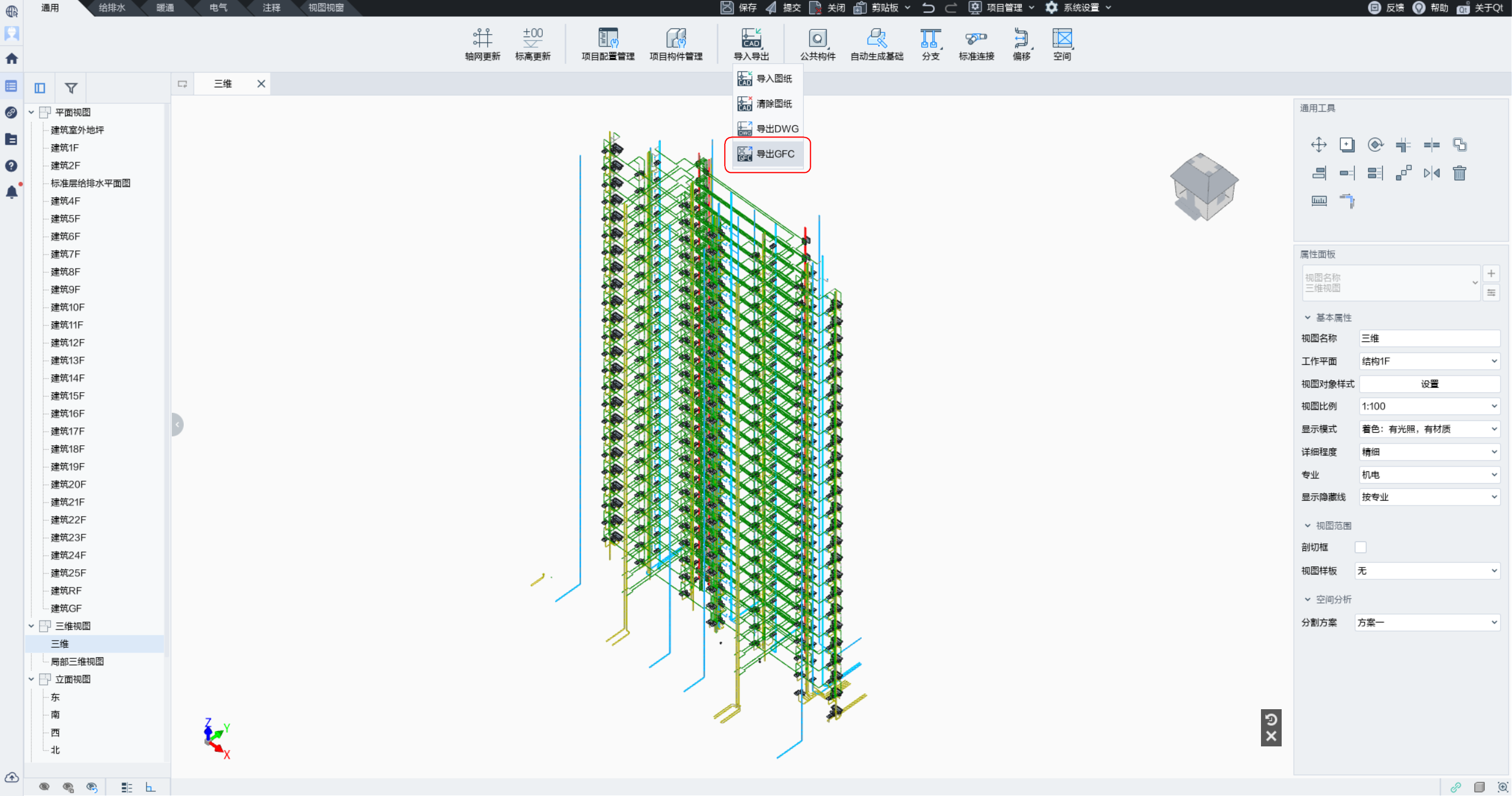Choose 导入图纸 from the dropdown menu
The width and height of the screenshot is (1512, 796).
(768, 79)
